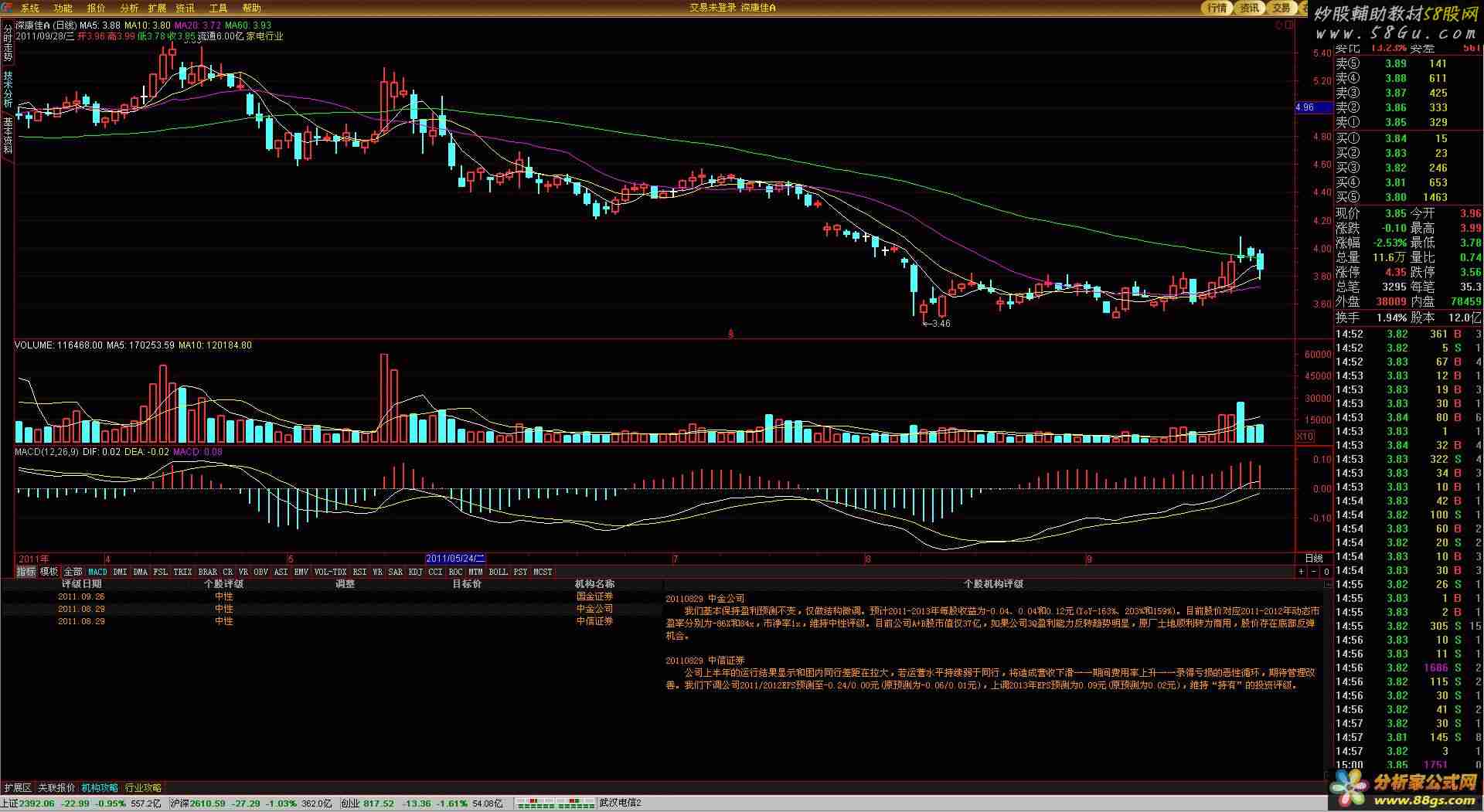Open the 分析 menu
The height and width of the screenshot is (812, 1484).
point(129,8)
